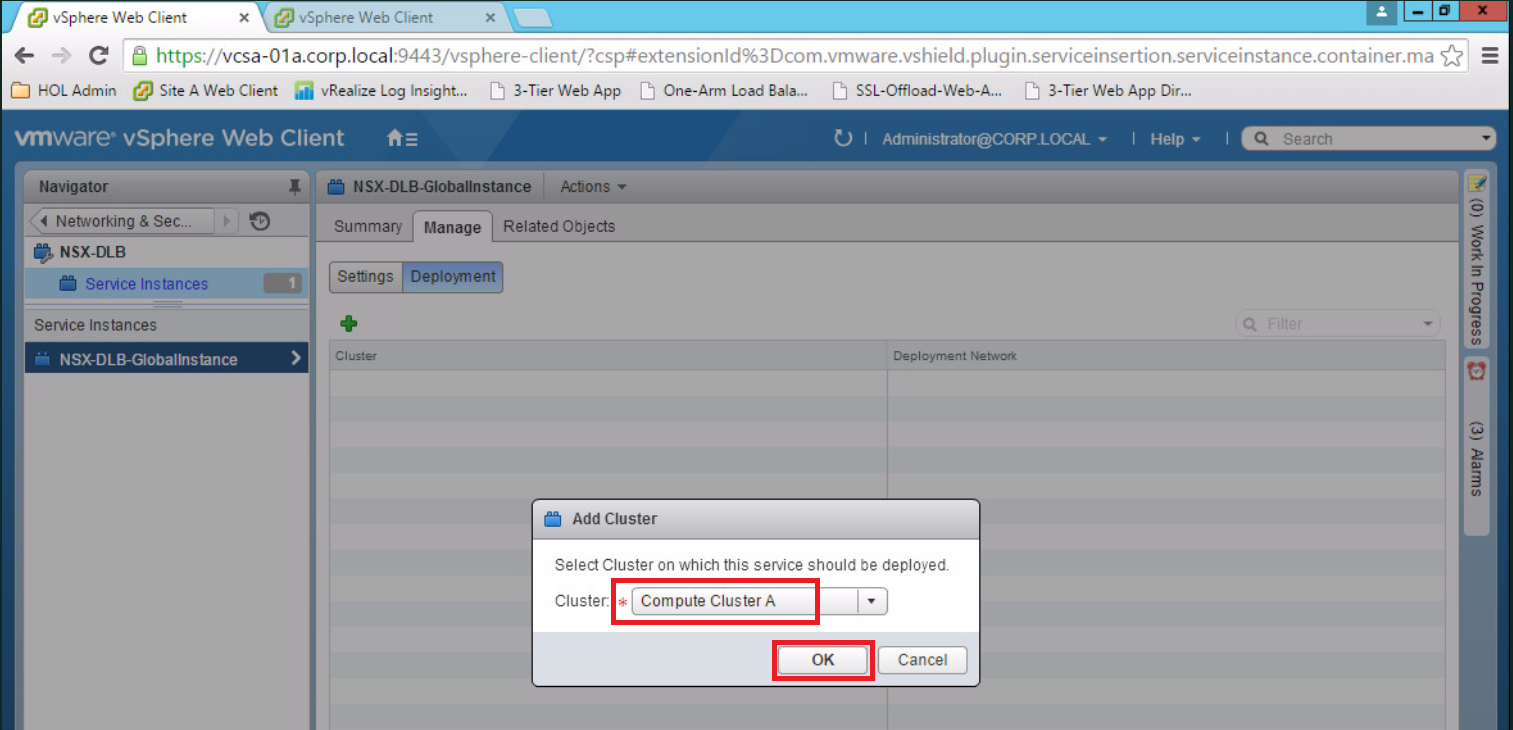Click the vmware vSphere Web Client logo
This screenshot has height=730, width=1513.
[179, 138]
